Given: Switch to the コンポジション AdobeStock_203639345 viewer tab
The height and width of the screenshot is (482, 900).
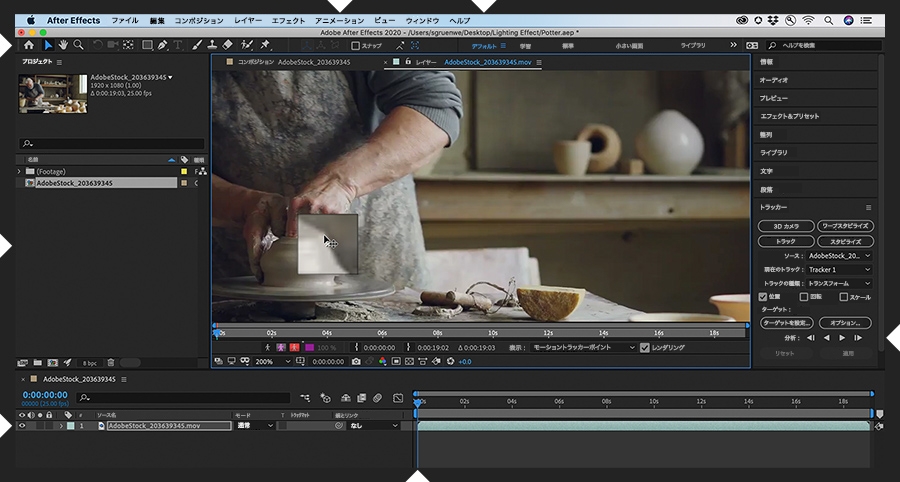Looking at the screenshot, I should (294, 62).
